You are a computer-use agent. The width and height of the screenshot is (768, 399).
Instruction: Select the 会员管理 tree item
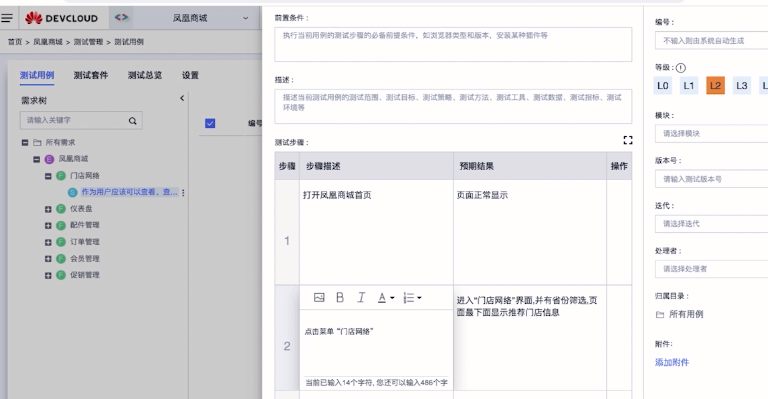click(78, 258)
